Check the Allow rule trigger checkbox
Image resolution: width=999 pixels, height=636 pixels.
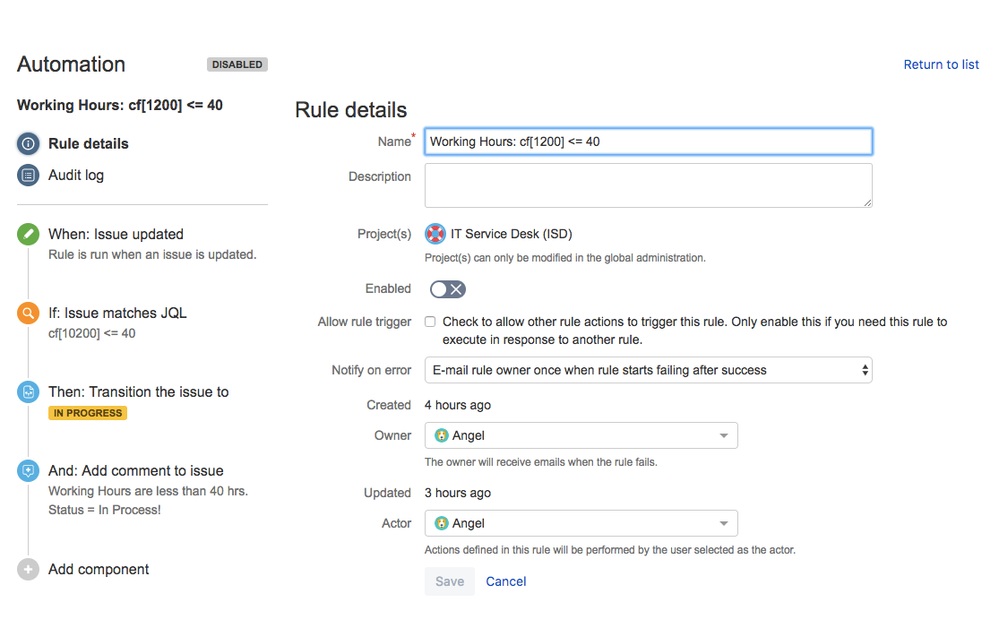pyautogui.click(x=430, y=322)
